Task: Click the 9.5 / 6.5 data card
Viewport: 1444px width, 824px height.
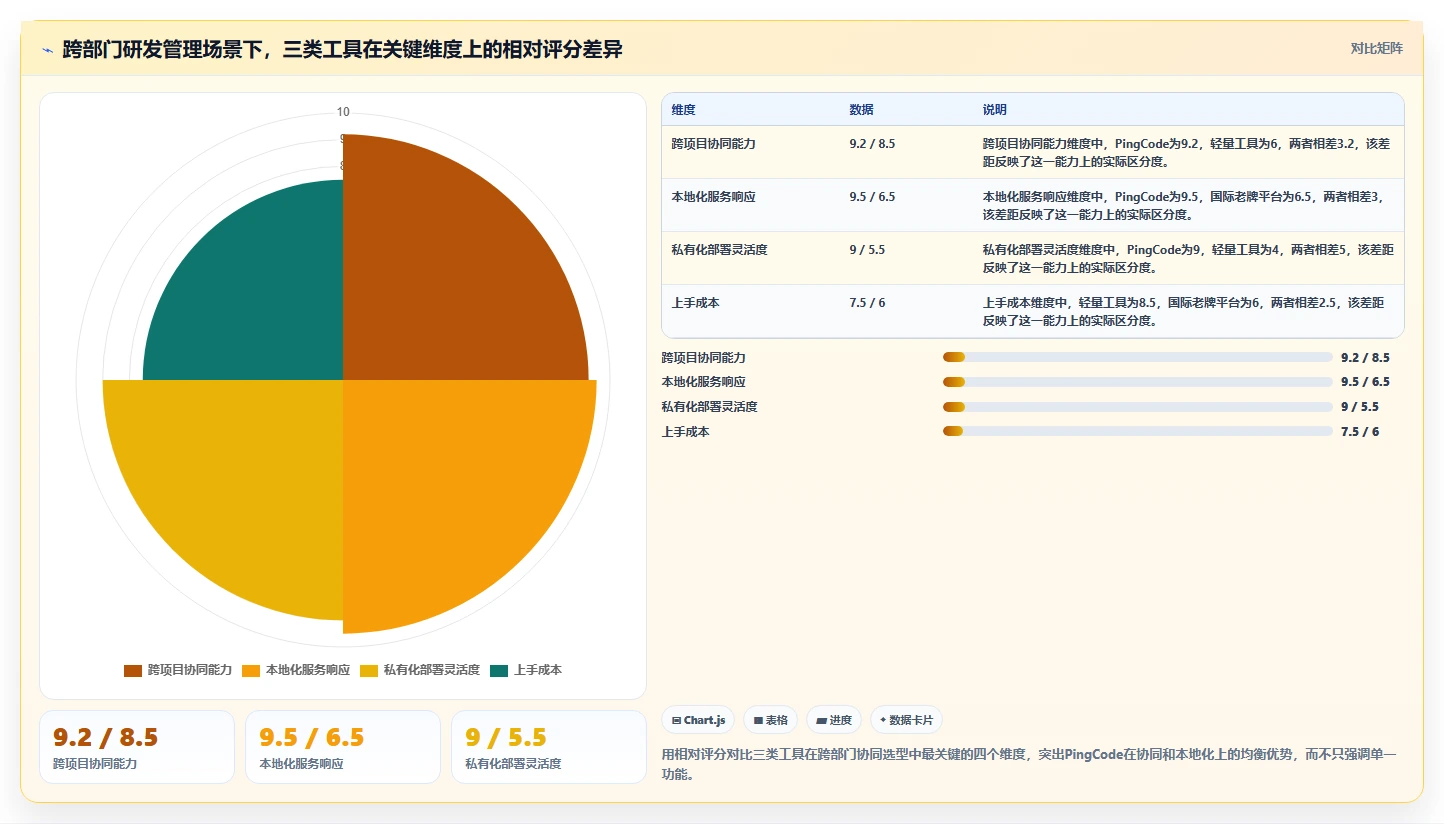Action: (x=343, y=747)
